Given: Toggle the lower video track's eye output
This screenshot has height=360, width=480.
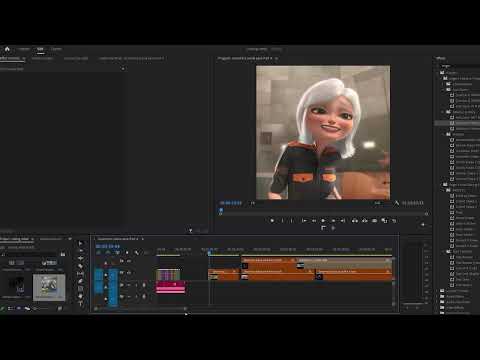Looking at the screenshot, I should 129,273.
